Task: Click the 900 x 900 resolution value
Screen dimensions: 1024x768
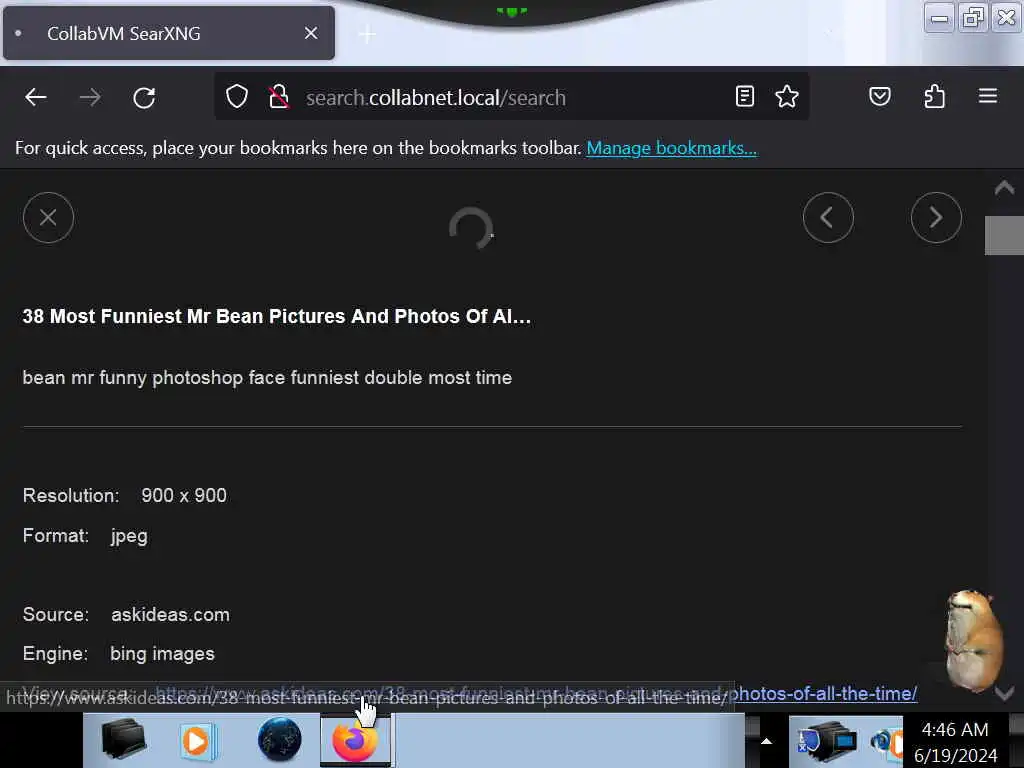Action: (184, 496)
